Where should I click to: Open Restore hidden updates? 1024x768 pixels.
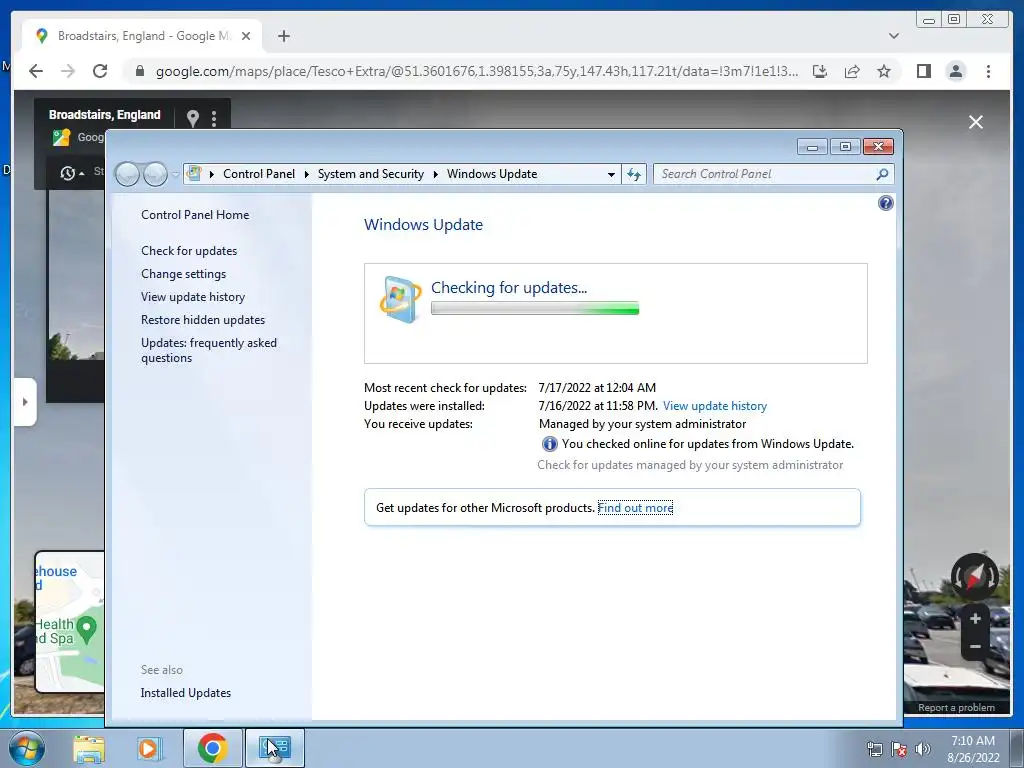[202, 319]
